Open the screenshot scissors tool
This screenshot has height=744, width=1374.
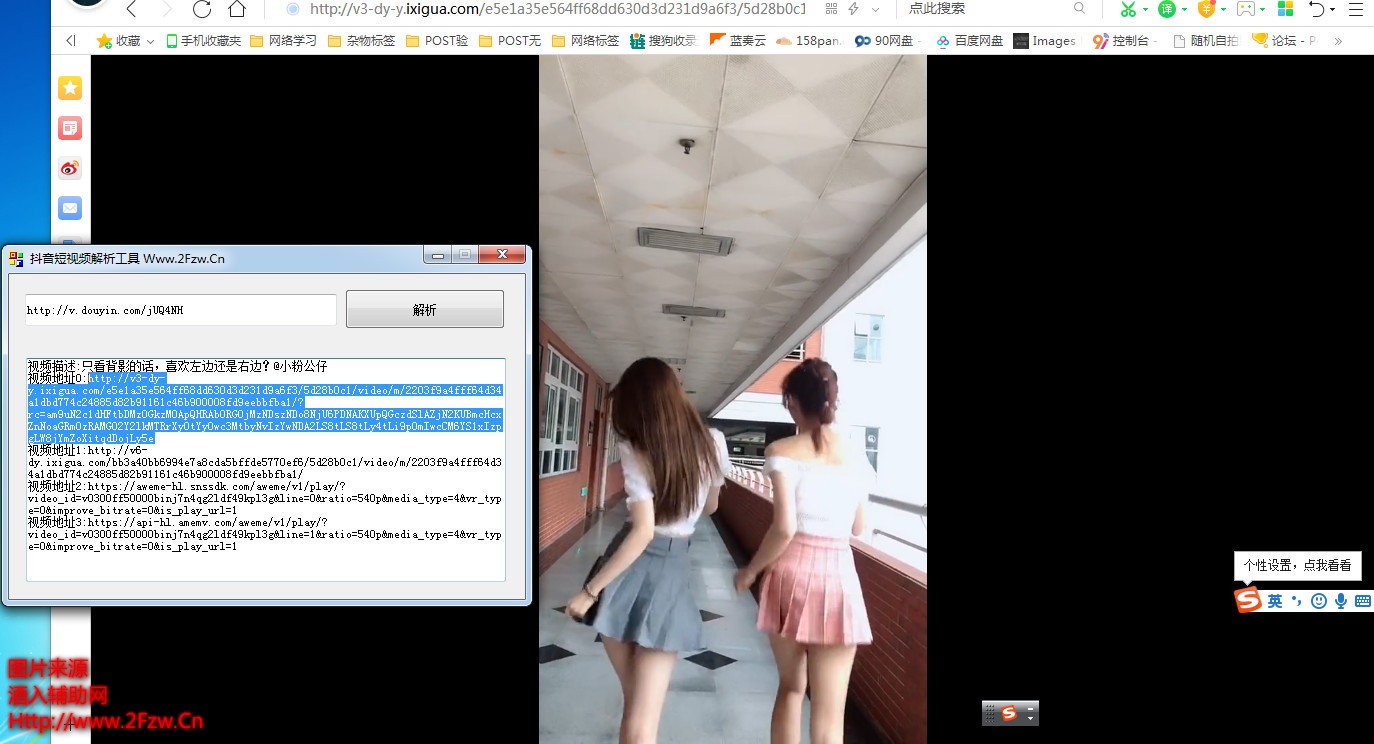(1128, 10)
